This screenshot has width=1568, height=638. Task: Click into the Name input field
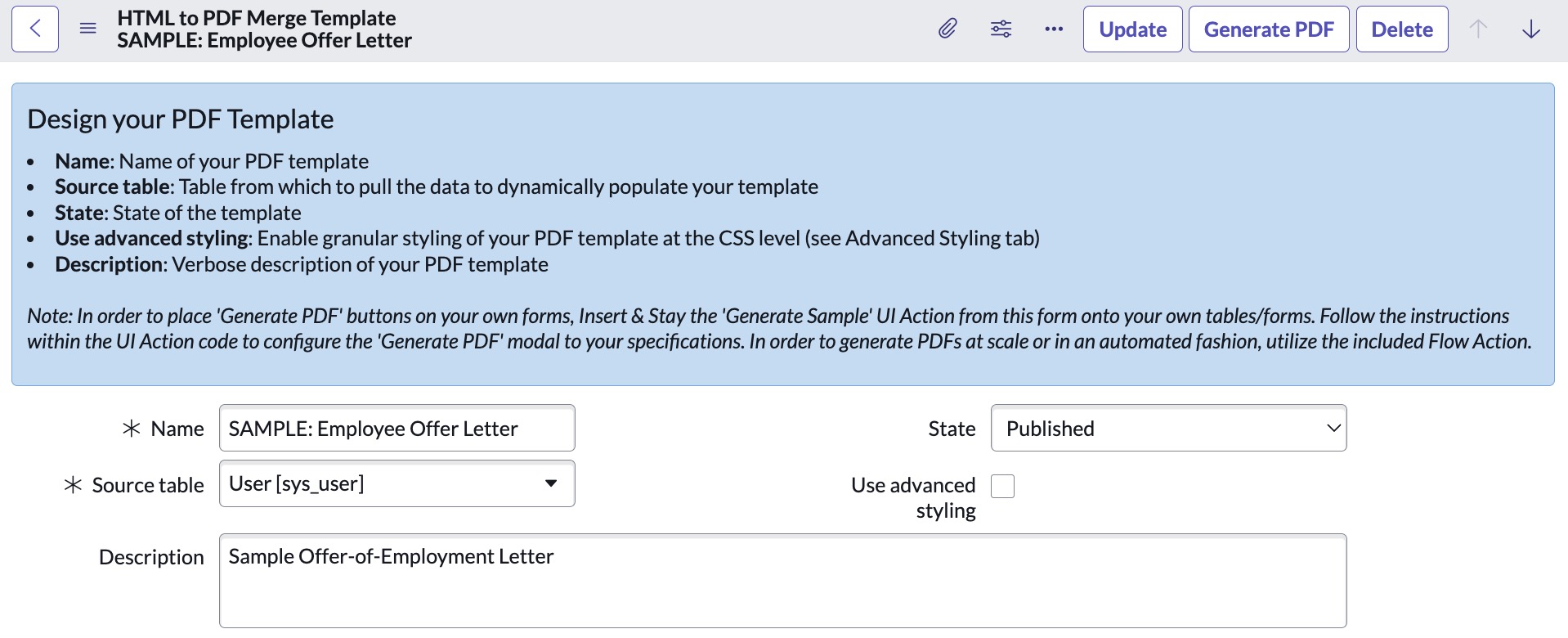(x=396, y=428)
